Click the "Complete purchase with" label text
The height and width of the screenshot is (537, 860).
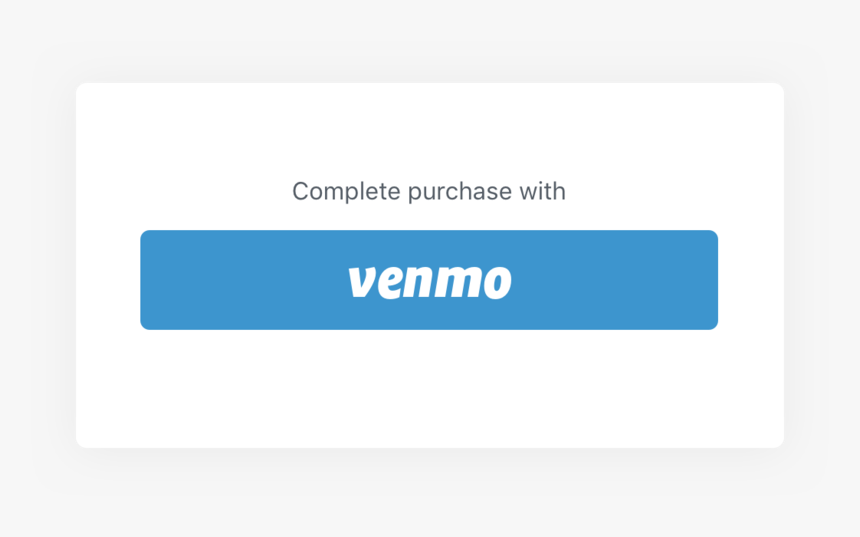429,191
